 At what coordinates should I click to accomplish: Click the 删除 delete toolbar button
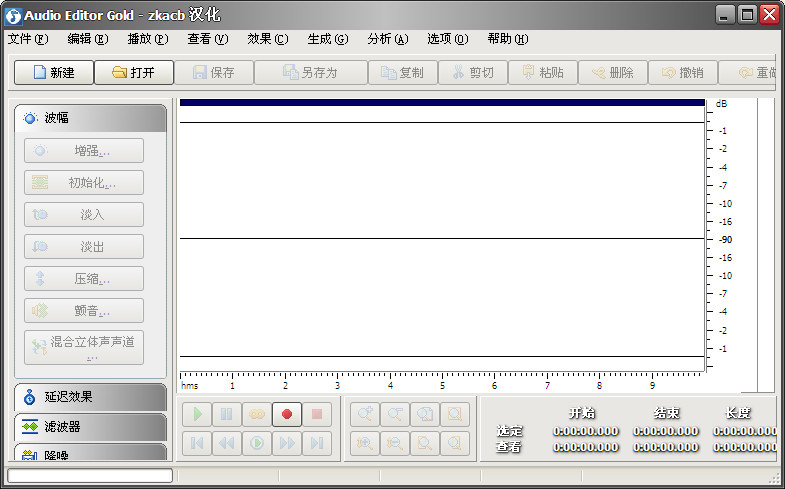click(613, 73)
